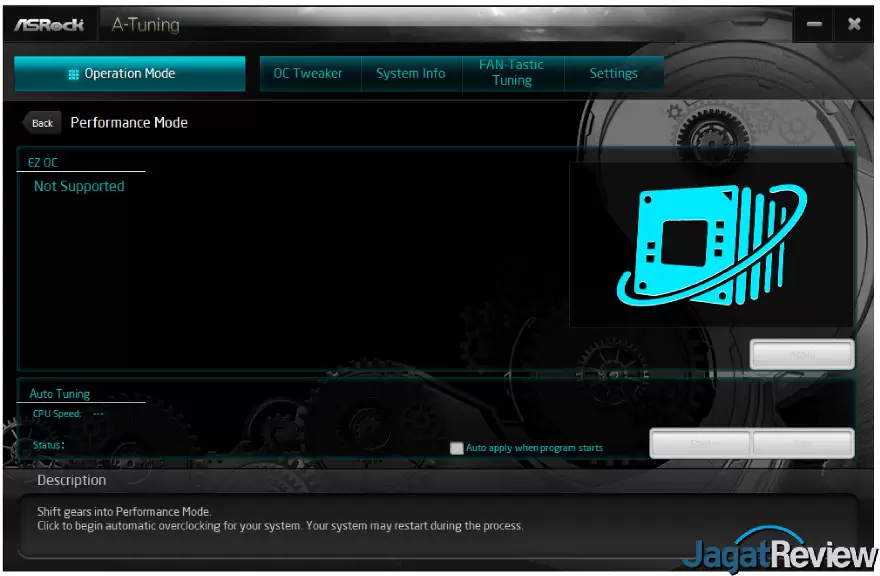Click the Performance Mode heading

point(129,123)
